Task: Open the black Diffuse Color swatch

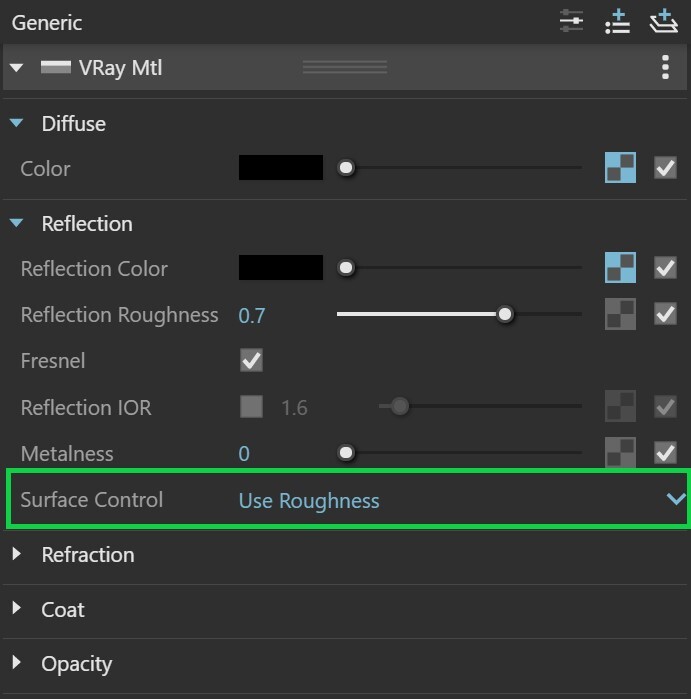Action: 281,168
